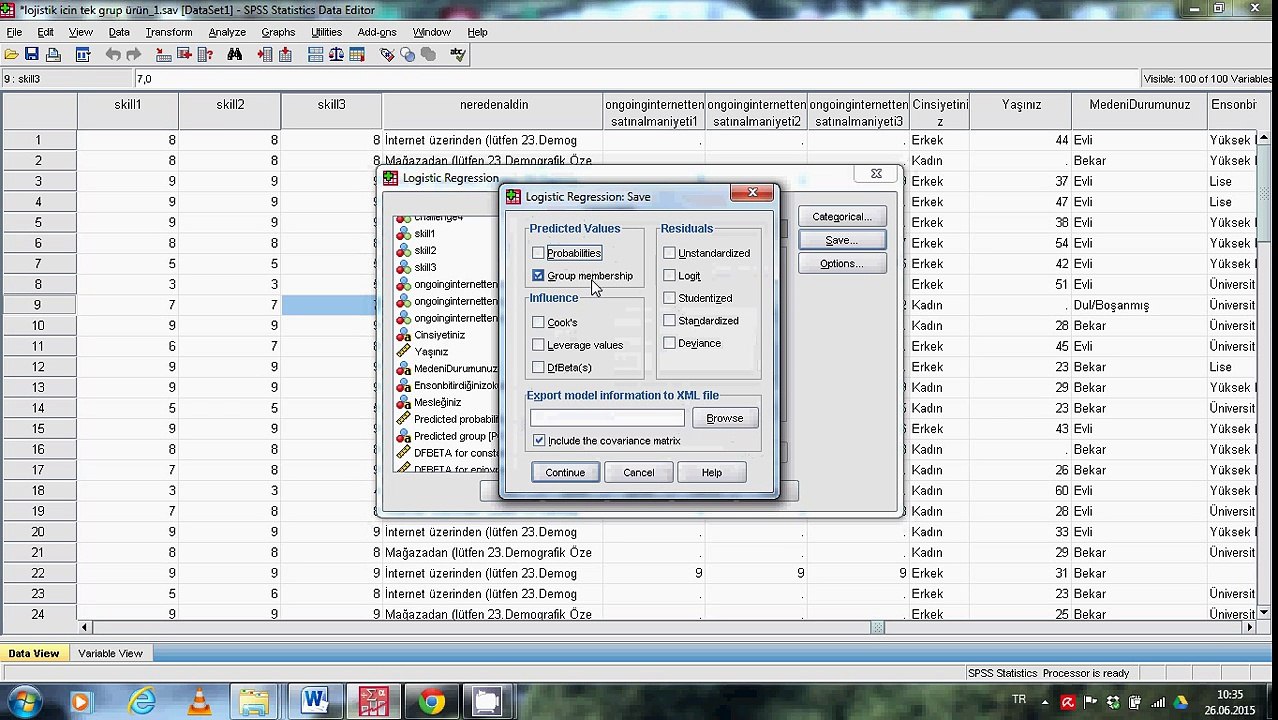This screenshot has width=1278, height=720.
Task: Click the TR language indicator in tray
Action: pos(1019,699)
